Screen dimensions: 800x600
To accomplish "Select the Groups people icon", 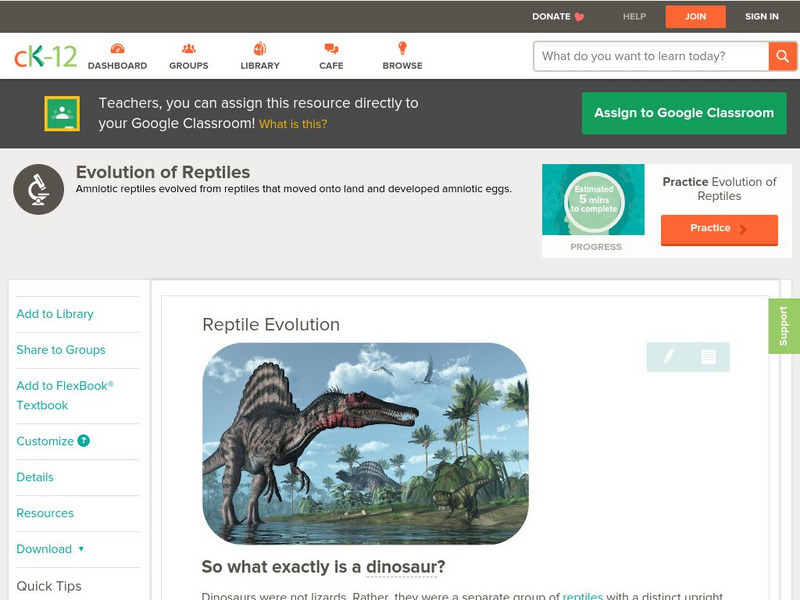I will (x=188, y=47).
